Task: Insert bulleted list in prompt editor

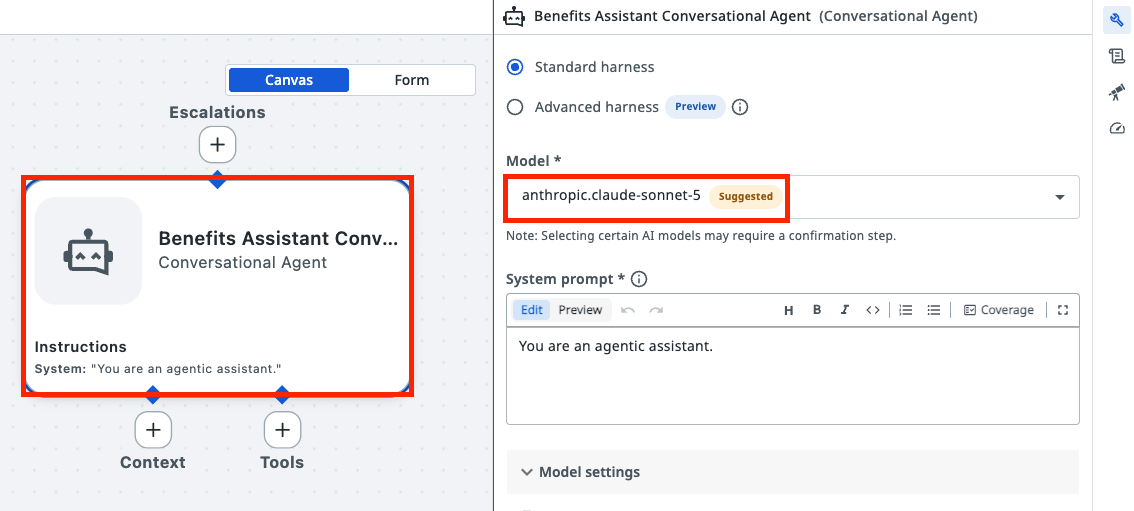Action: [x=934, y=310]
